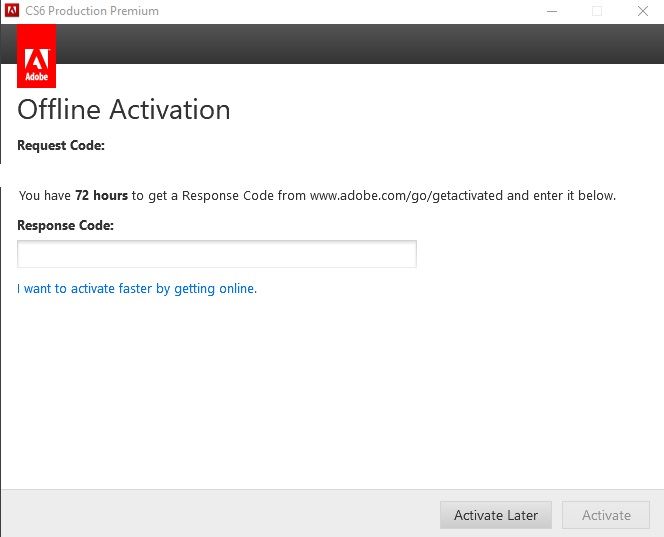Click the red Adobe logo
Screen dimensions: 664x537
pyautogui.click(x=36, y=56)
